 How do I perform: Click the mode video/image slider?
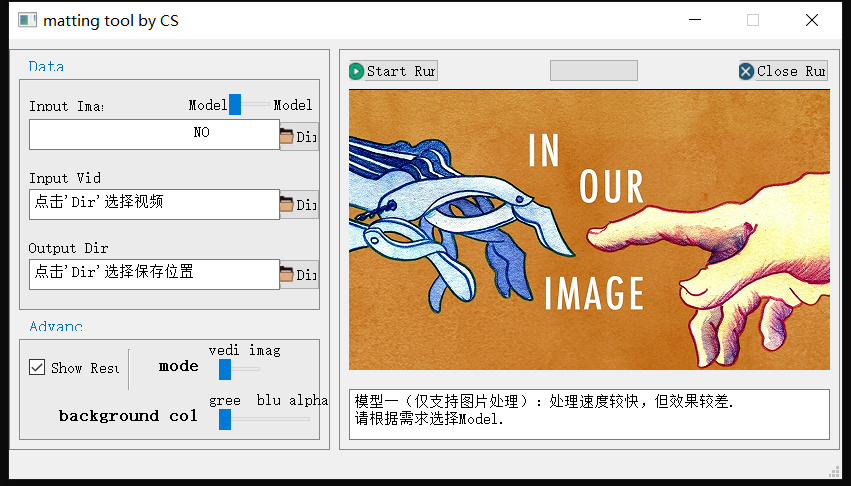point(239,369)
